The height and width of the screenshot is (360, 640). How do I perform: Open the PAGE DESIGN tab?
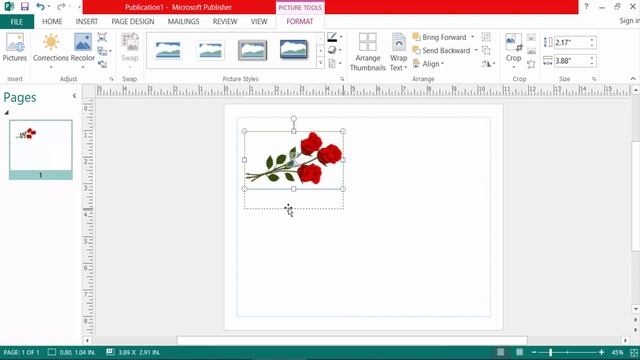point(133,22)
